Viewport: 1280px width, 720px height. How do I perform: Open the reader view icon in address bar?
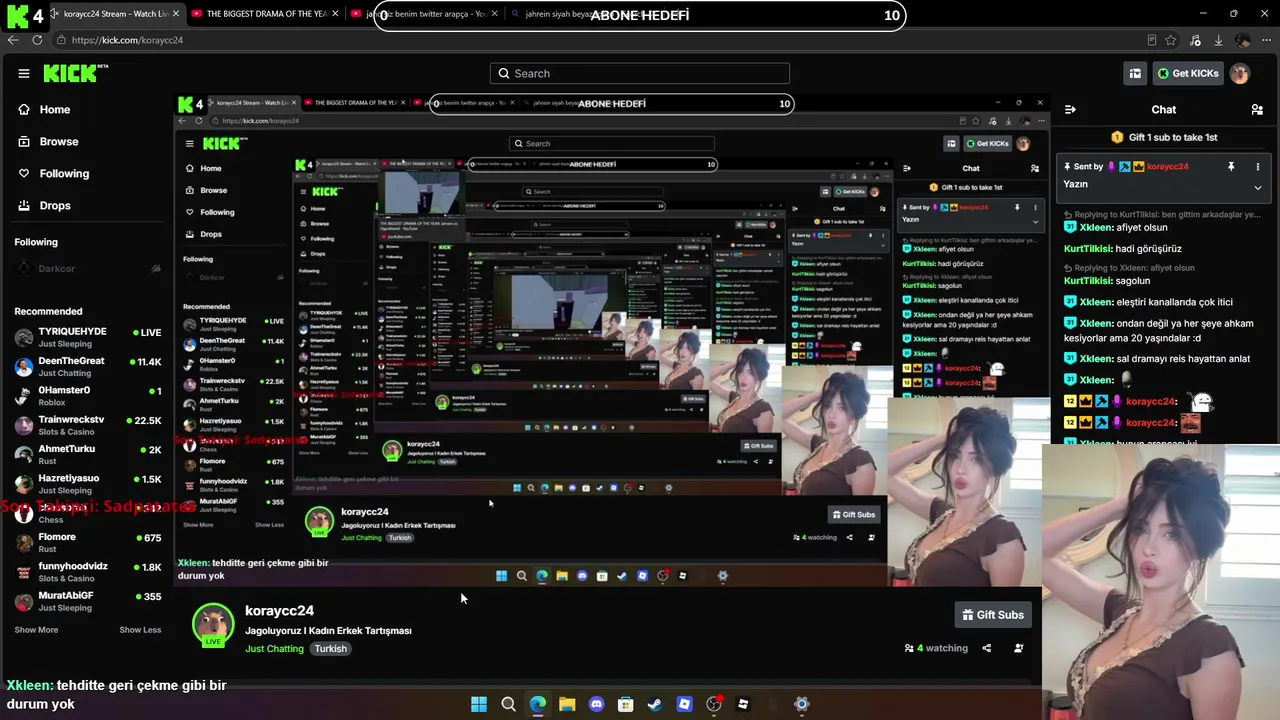(1152, 40)
